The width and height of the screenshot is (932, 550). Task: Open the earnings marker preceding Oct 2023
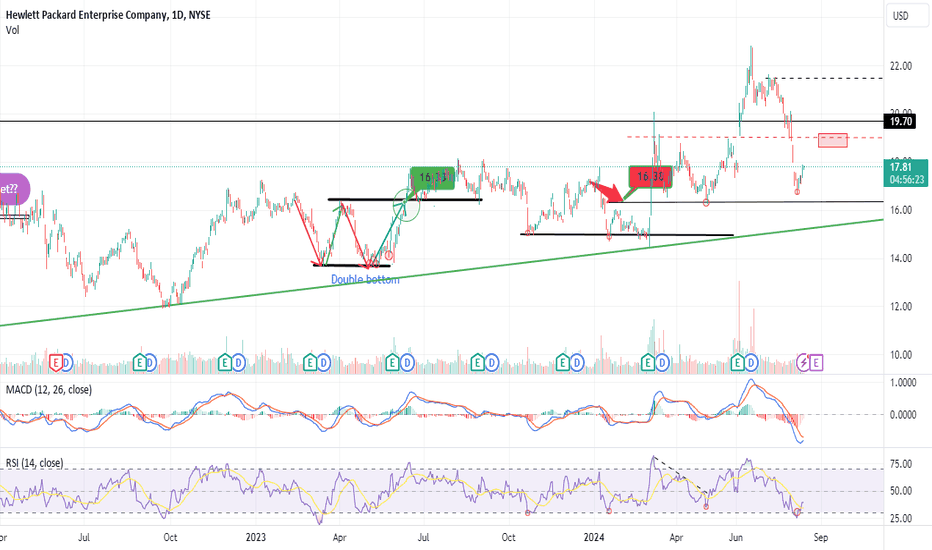[477, 362]
